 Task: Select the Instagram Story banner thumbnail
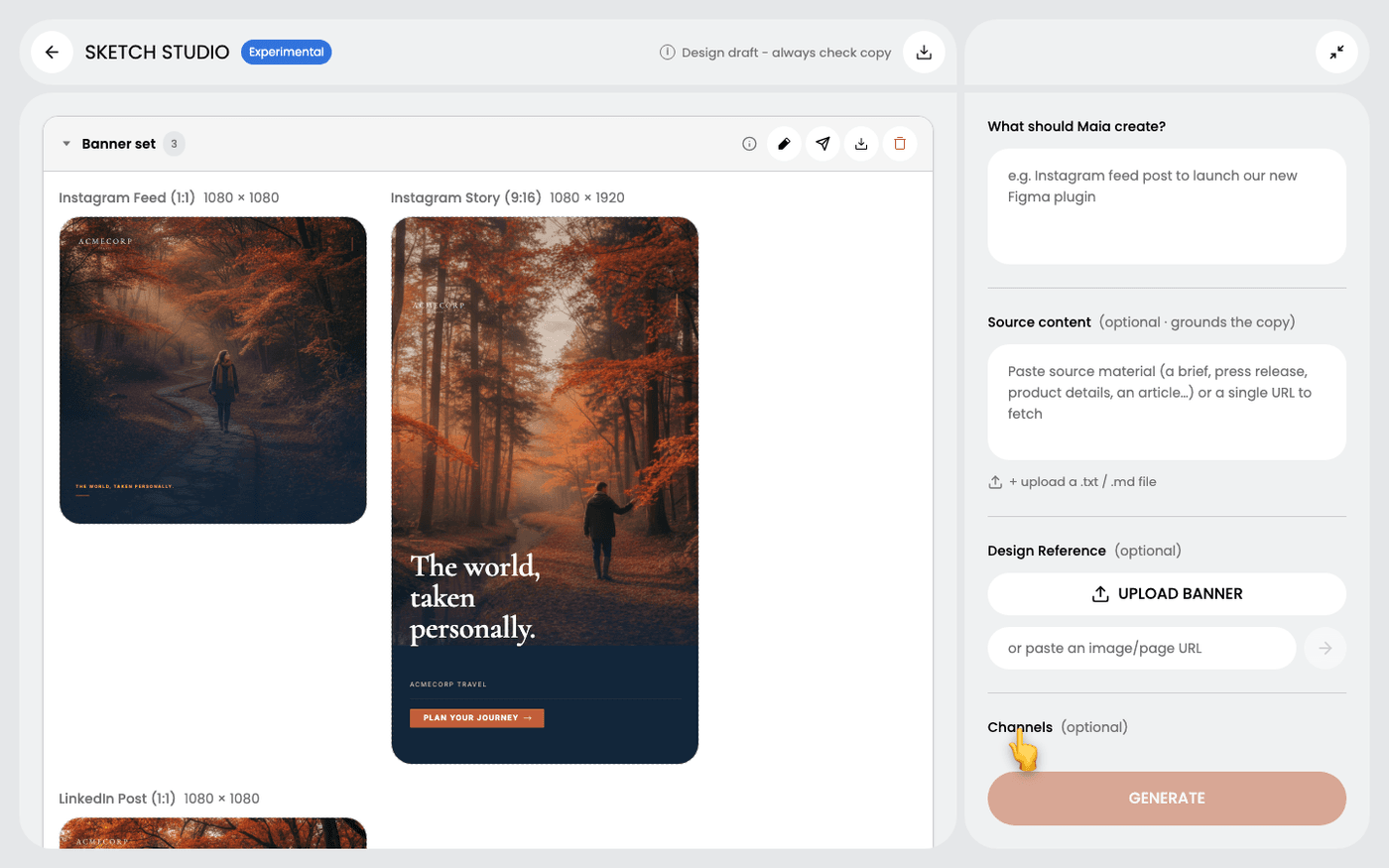(545, 490)
